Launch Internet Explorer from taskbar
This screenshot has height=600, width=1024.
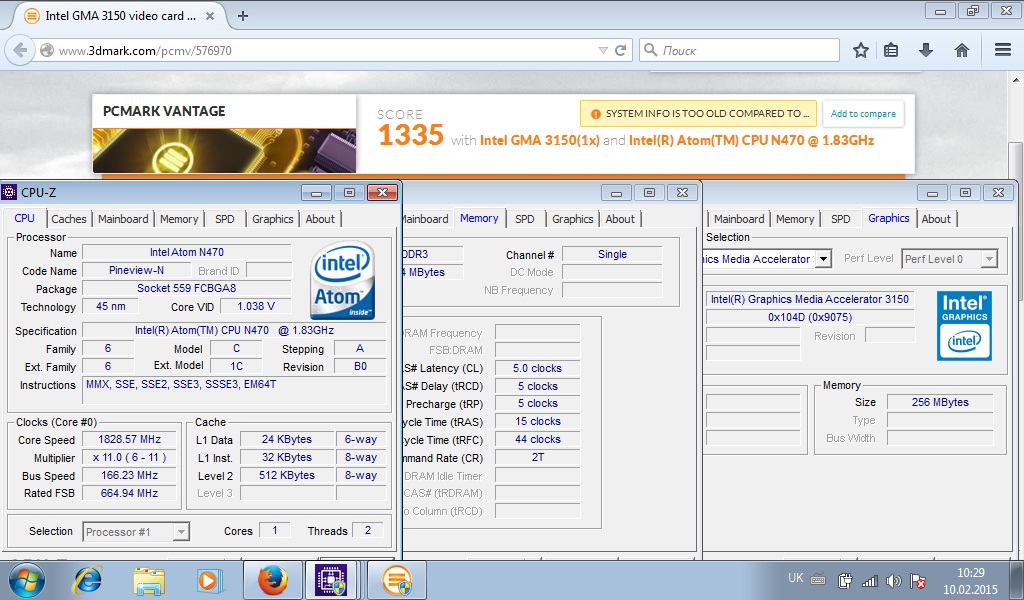(x=88, y=580)
